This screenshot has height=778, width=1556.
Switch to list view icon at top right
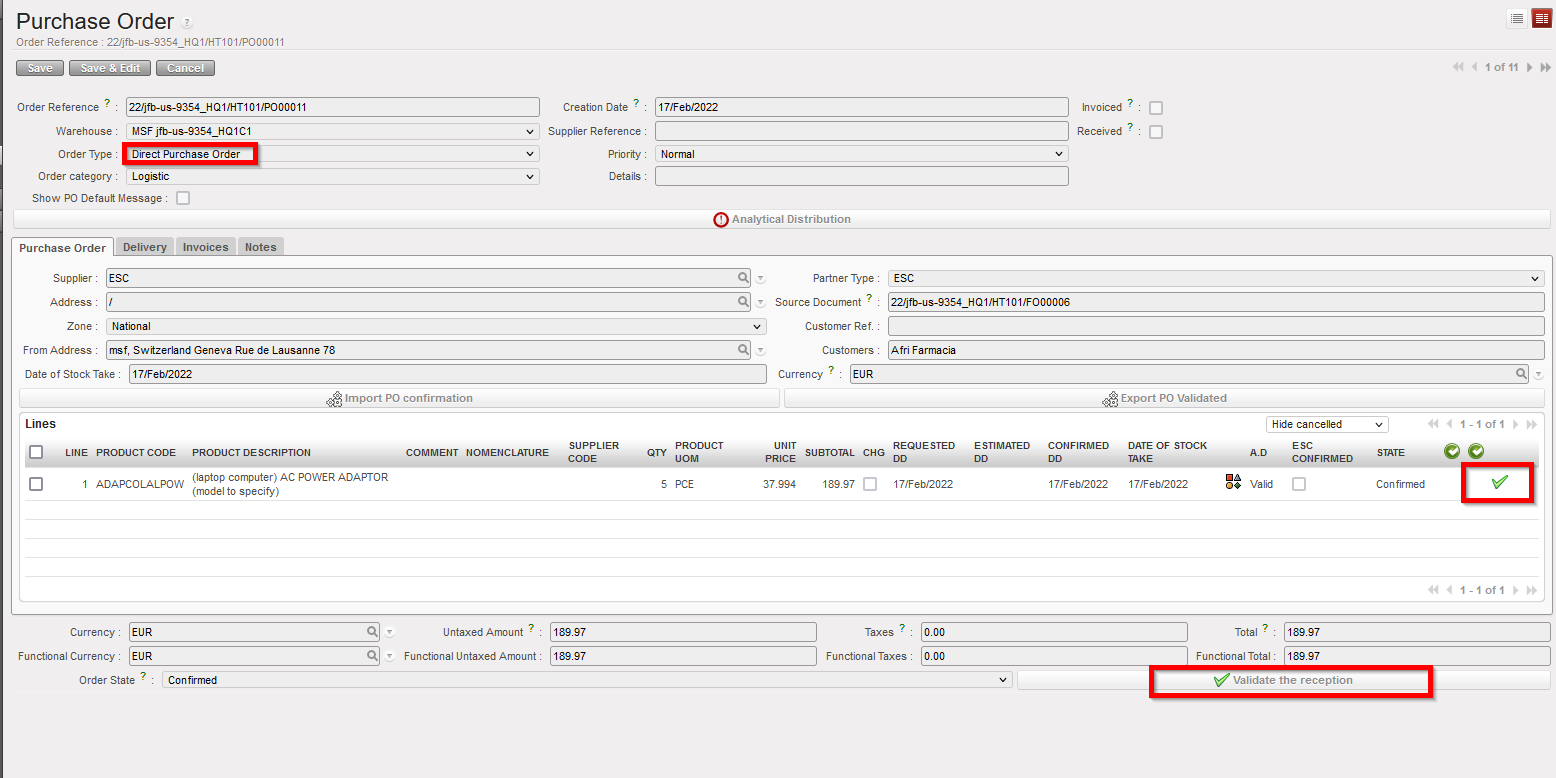point(1517,19)
